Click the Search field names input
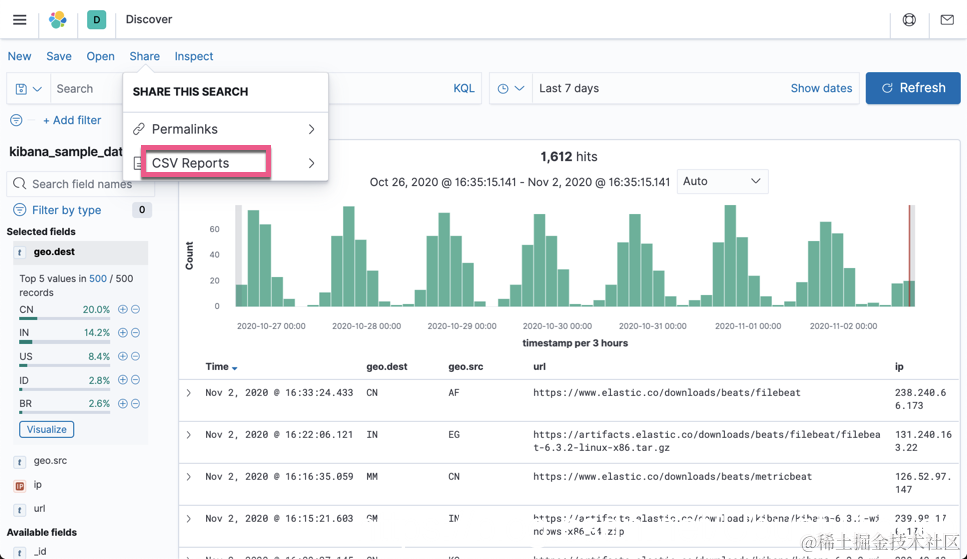The width and height of the screenshot is (967, 559). pyautogui.click(x=80, y=184)
